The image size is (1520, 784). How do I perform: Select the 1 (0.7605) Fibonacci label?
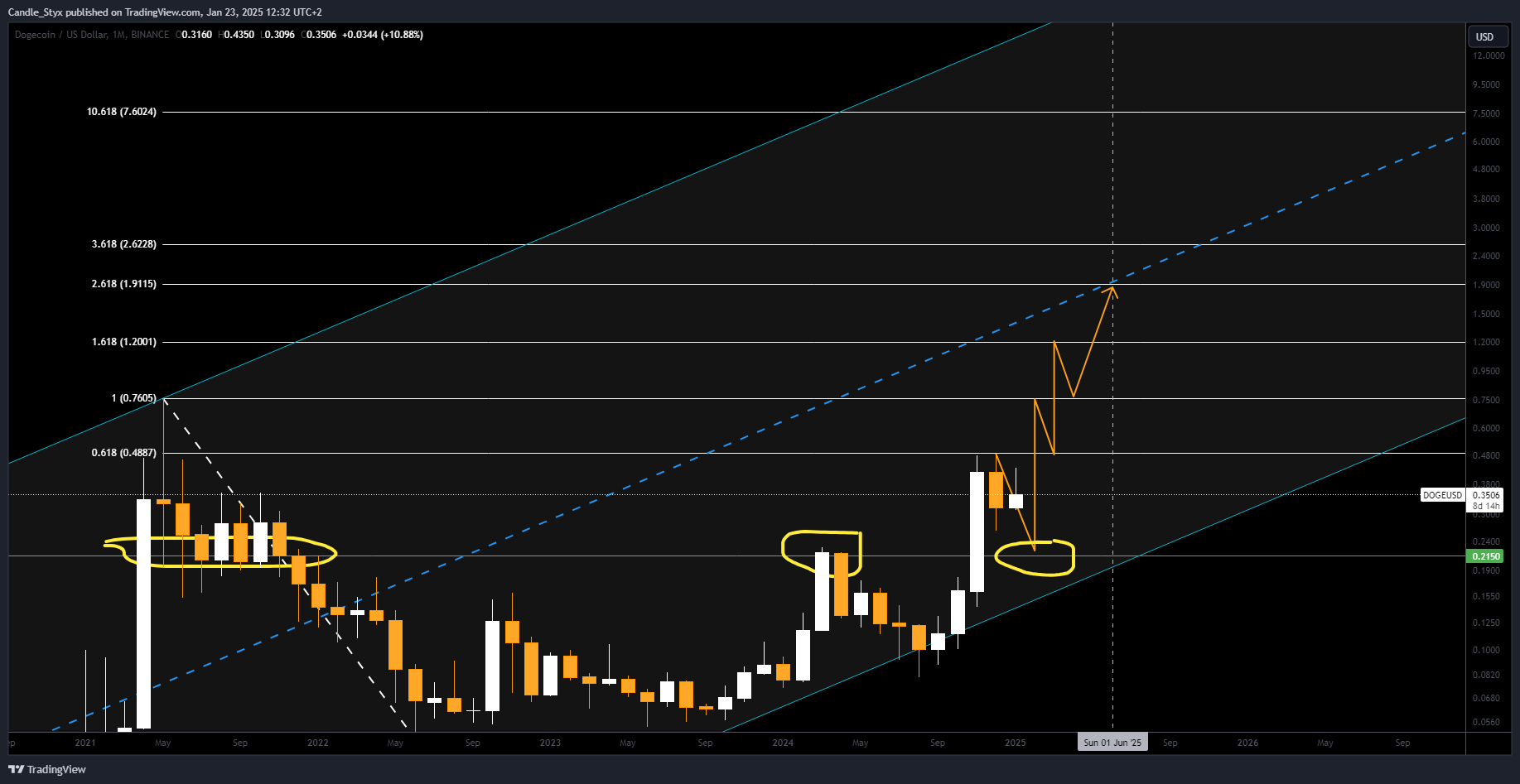[x=134, y=398]
